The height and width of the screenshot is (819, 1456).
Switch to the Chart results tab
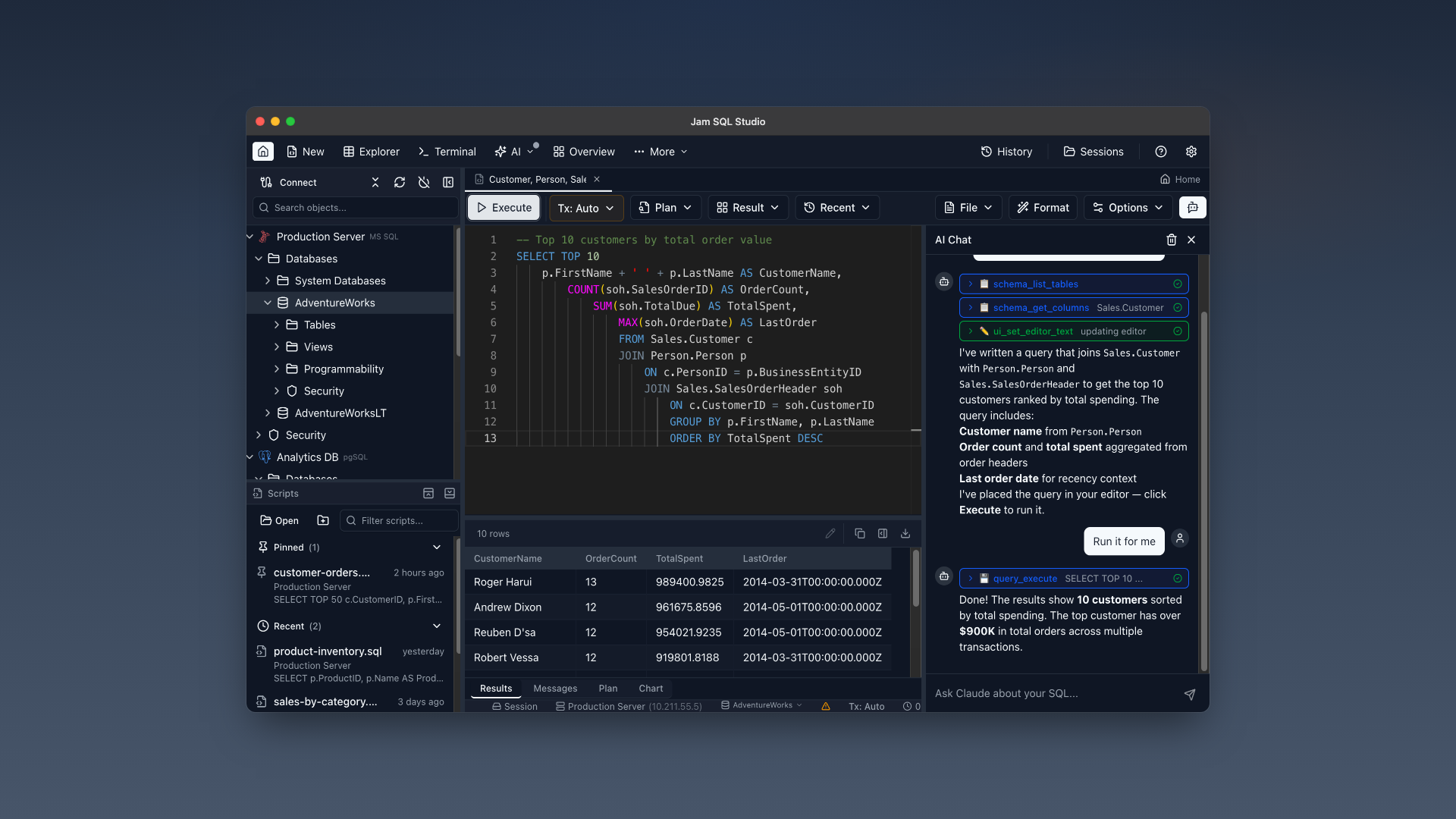tap(650, 688)
